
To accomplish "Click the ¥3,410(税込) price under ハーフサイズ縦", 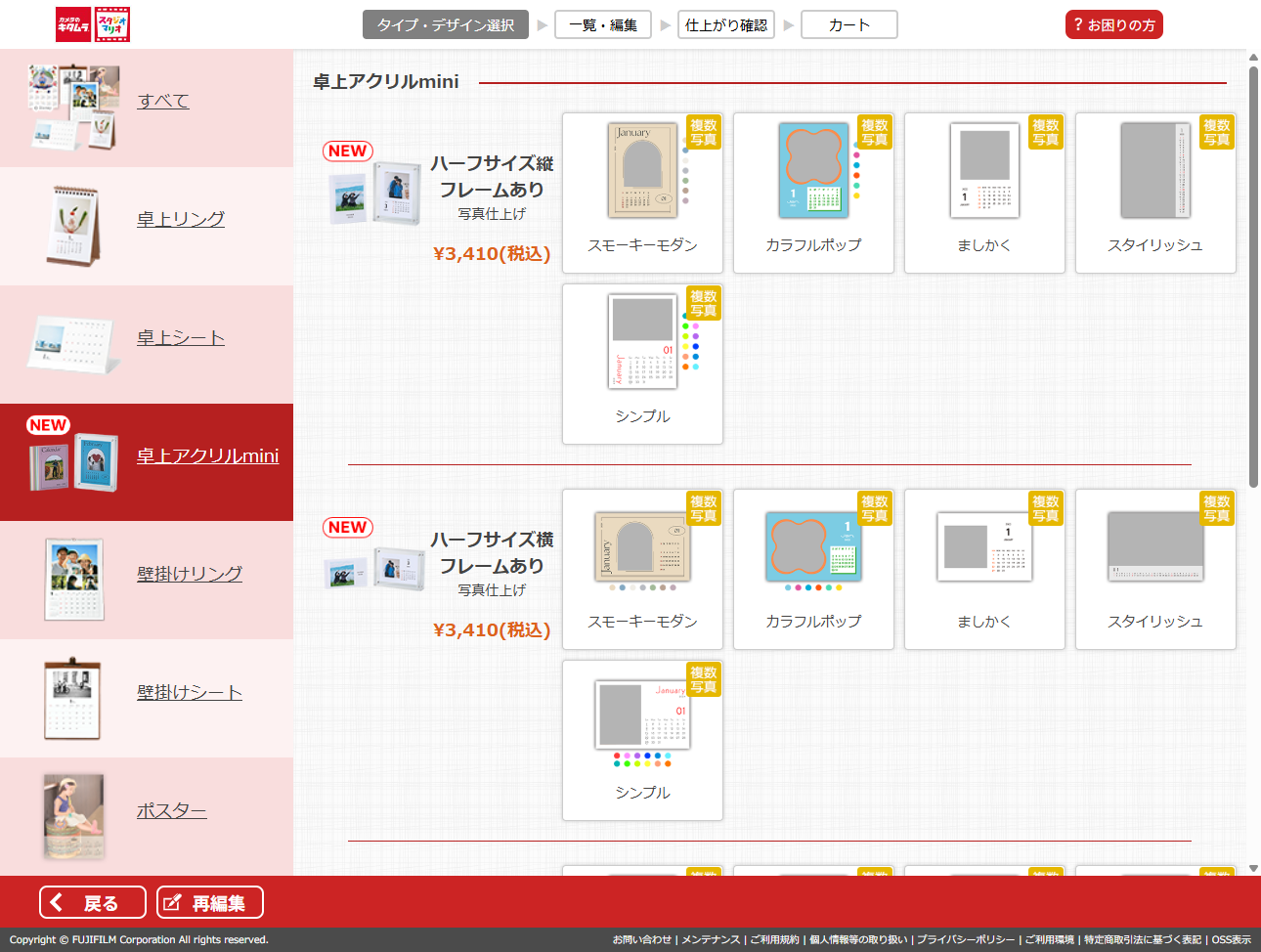I will [492, 254].
